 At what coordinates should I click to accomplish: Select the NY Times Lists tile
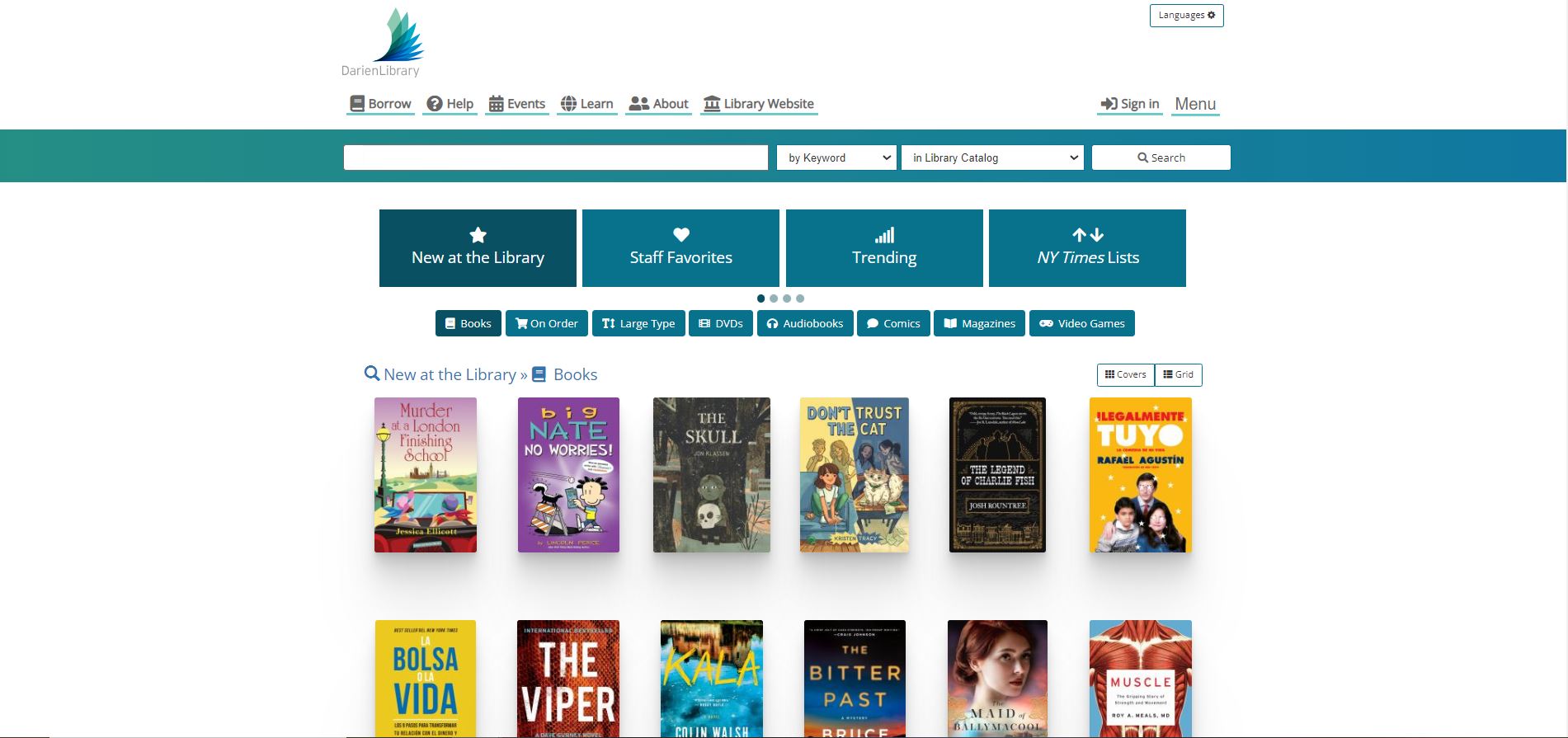pos(1087,248)
